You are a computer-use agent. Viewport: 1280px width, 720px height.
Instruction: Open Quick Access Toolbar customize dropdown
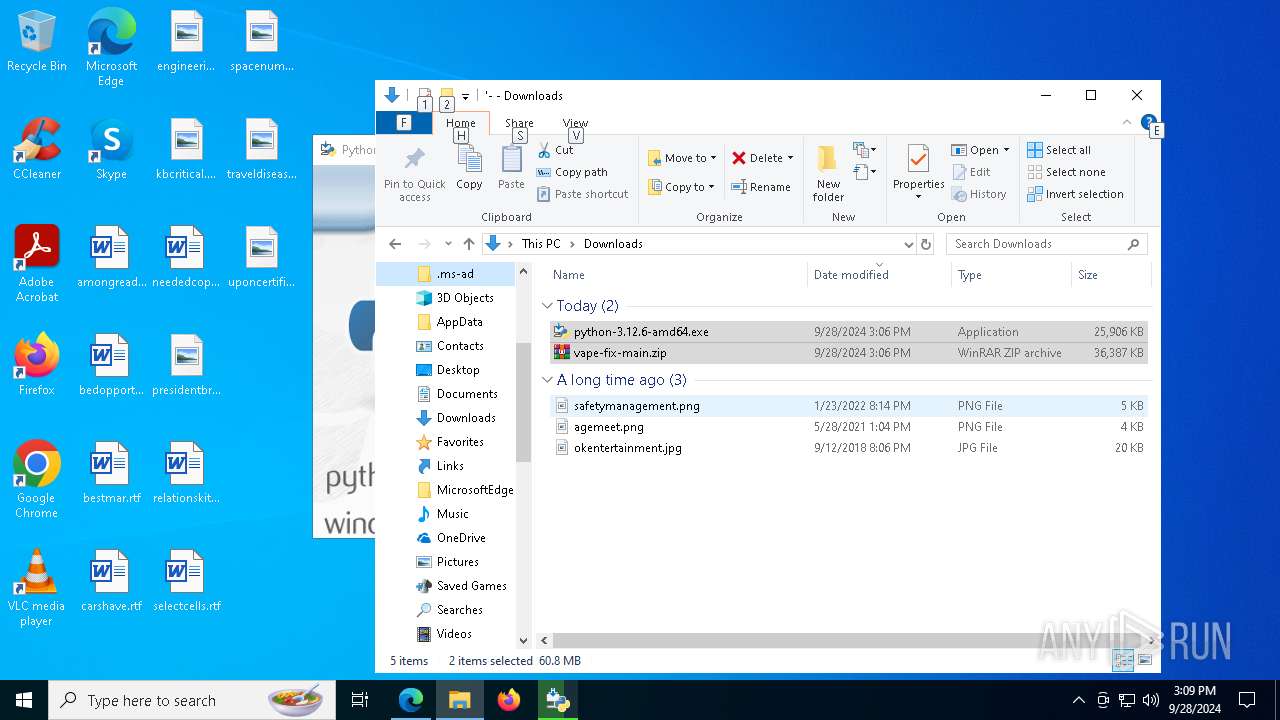tap(465, 96)
